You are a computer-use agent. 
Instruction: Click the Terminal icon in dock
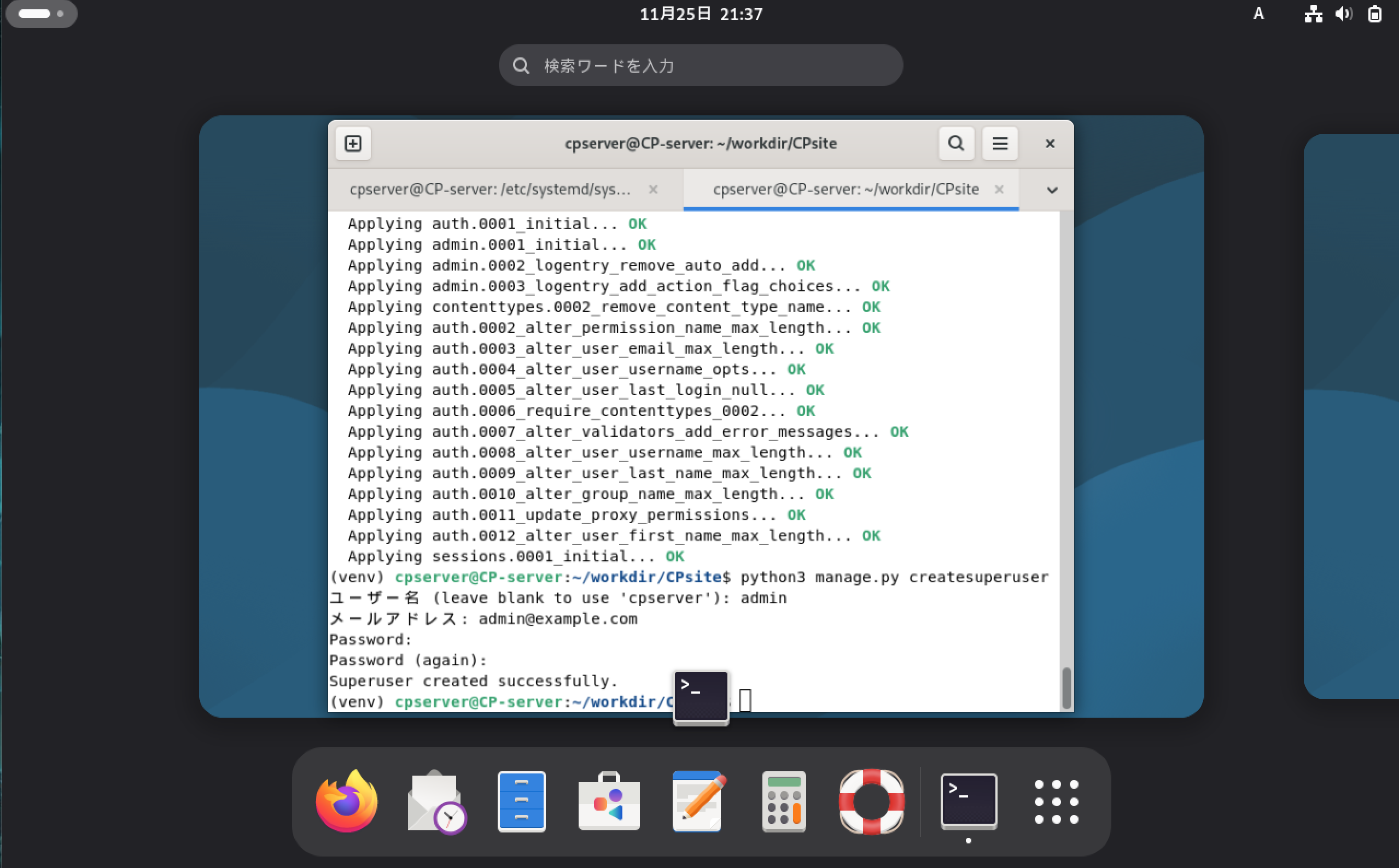[x=968, y=801]
